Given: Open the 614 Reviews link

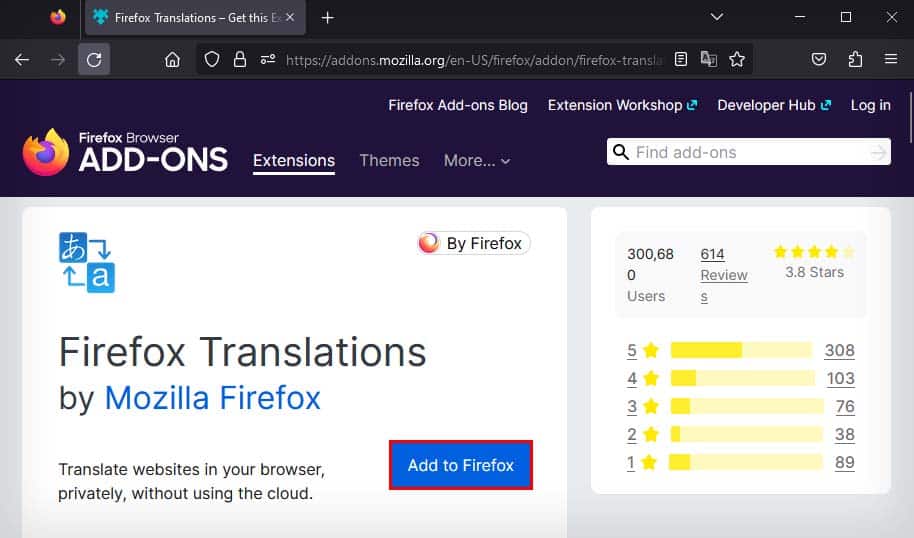Looking at the screenshot, I should (723, 275).
